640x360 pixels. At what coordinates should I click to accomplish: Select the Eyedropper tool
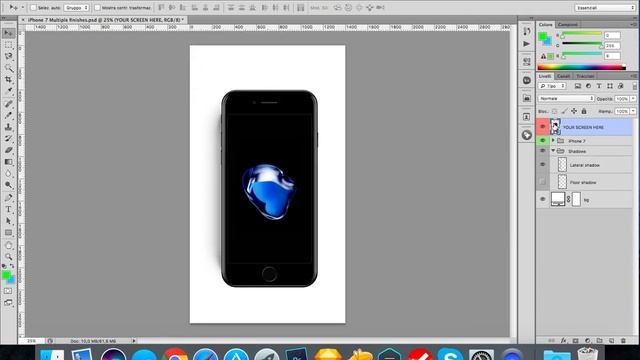(x=8, y=91)
